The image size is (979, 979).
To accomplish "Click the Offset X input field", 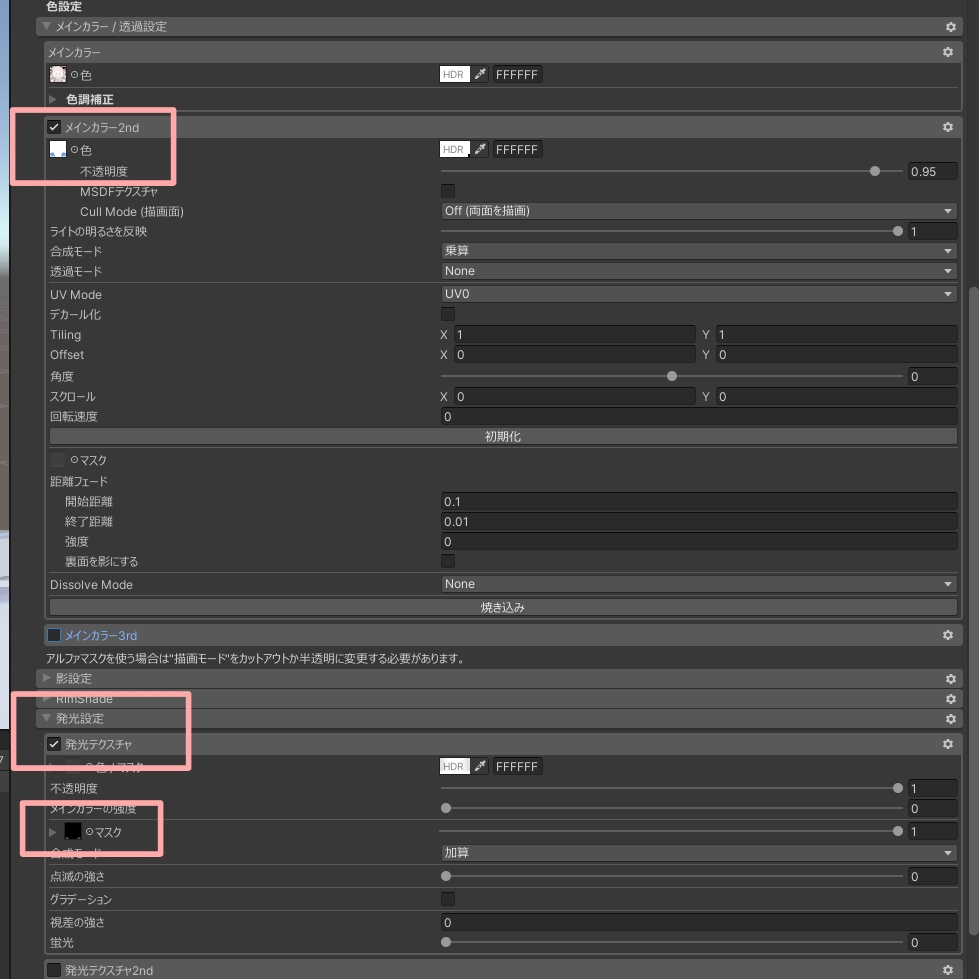I will pyautogui.click(x=574, y=355).
